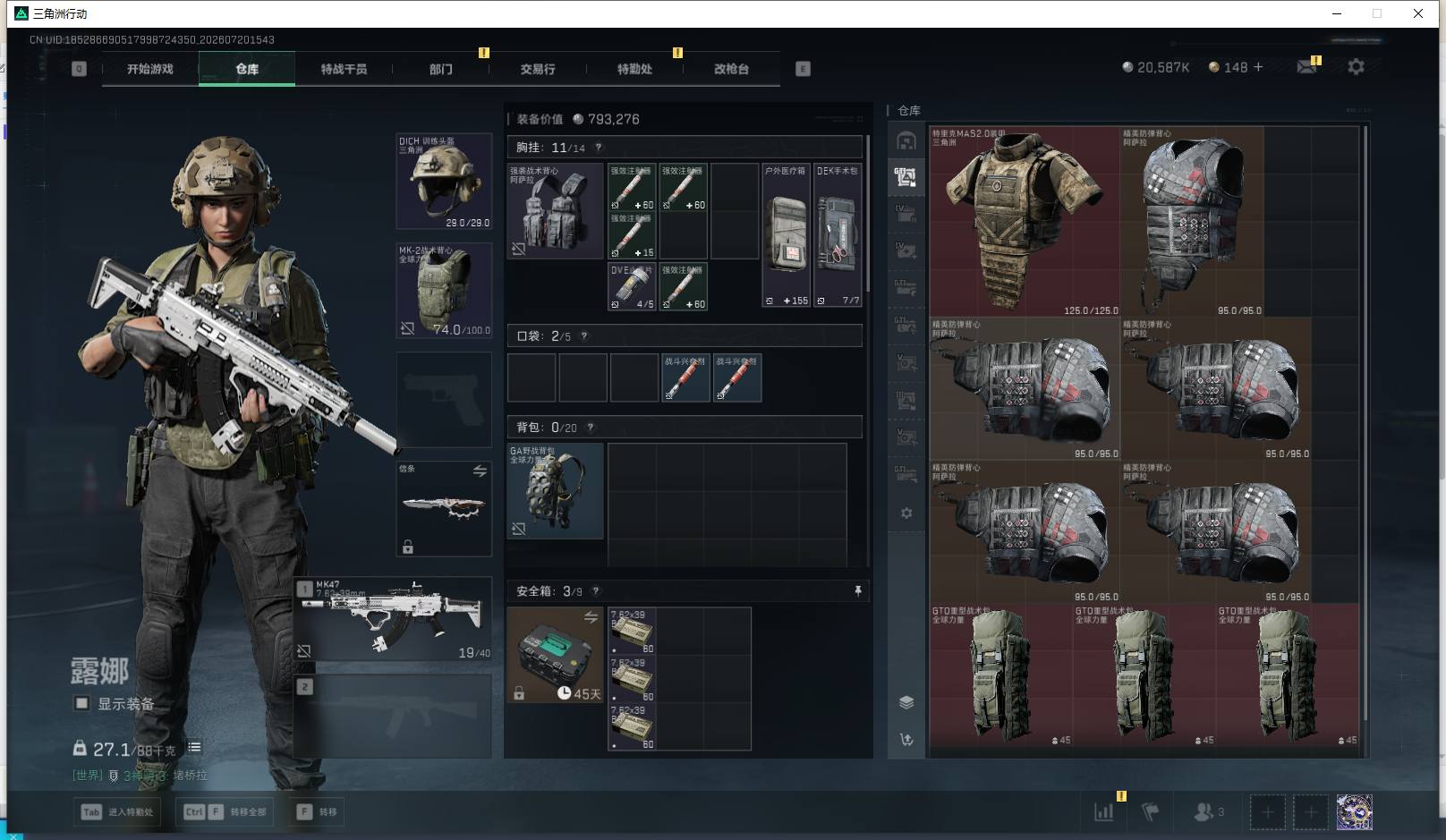The width and height of the screenshot is (1446, 840).
Task: Open the 口袋 help question mark
Action: (x=584, y=336)
